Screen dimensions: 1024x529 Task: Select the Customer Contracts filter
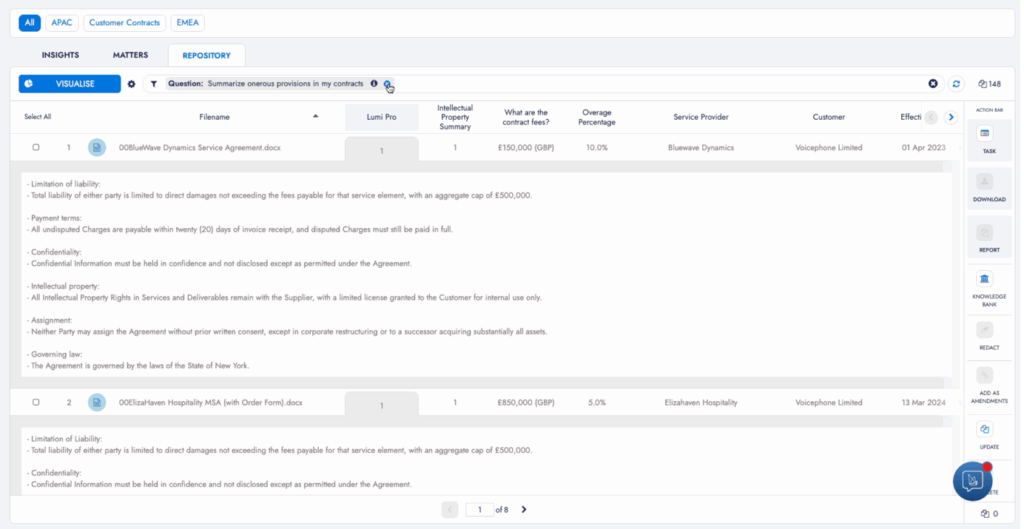(x=125, y=22)
